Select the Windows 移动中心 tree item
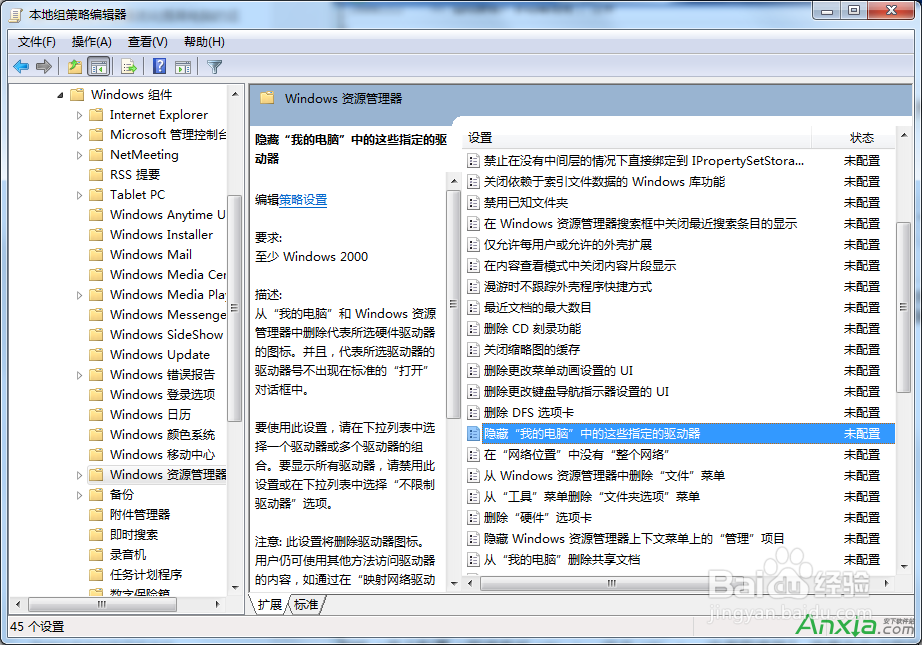The height and width of the screenshot is (645, 922). point(162,454)
